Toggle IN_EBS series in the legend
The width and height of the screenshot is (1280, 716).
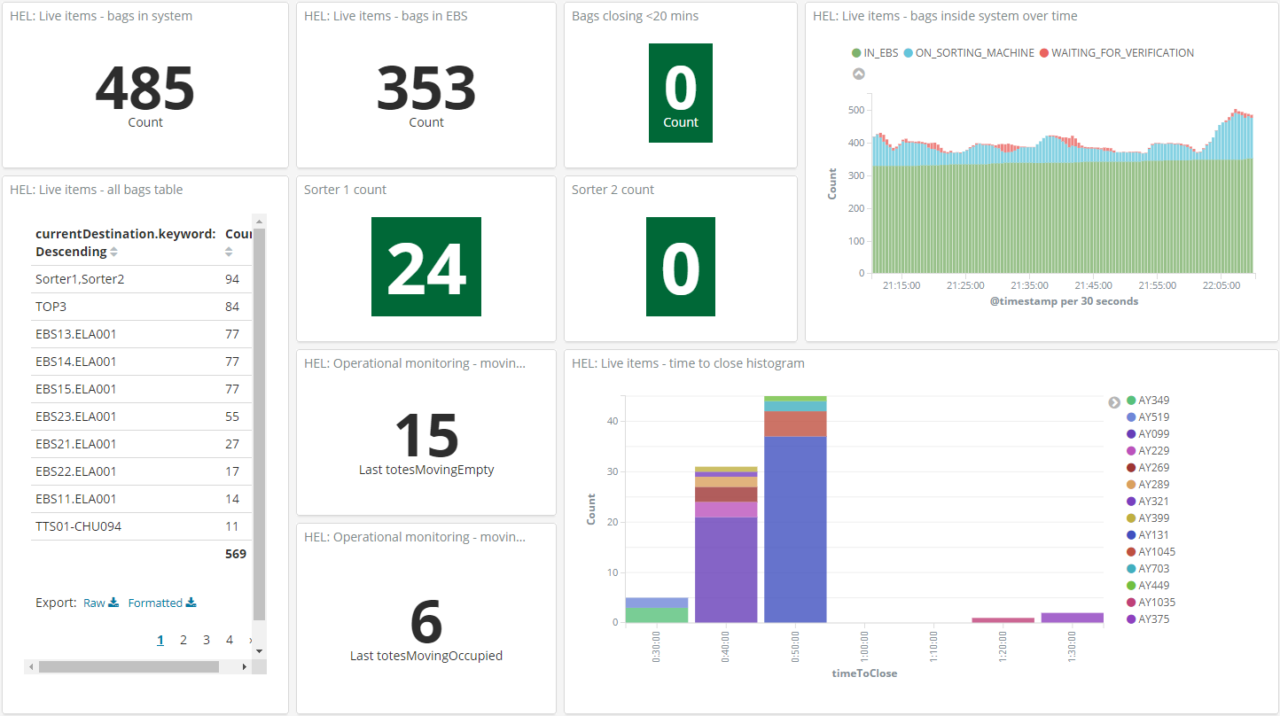point(875,53)
